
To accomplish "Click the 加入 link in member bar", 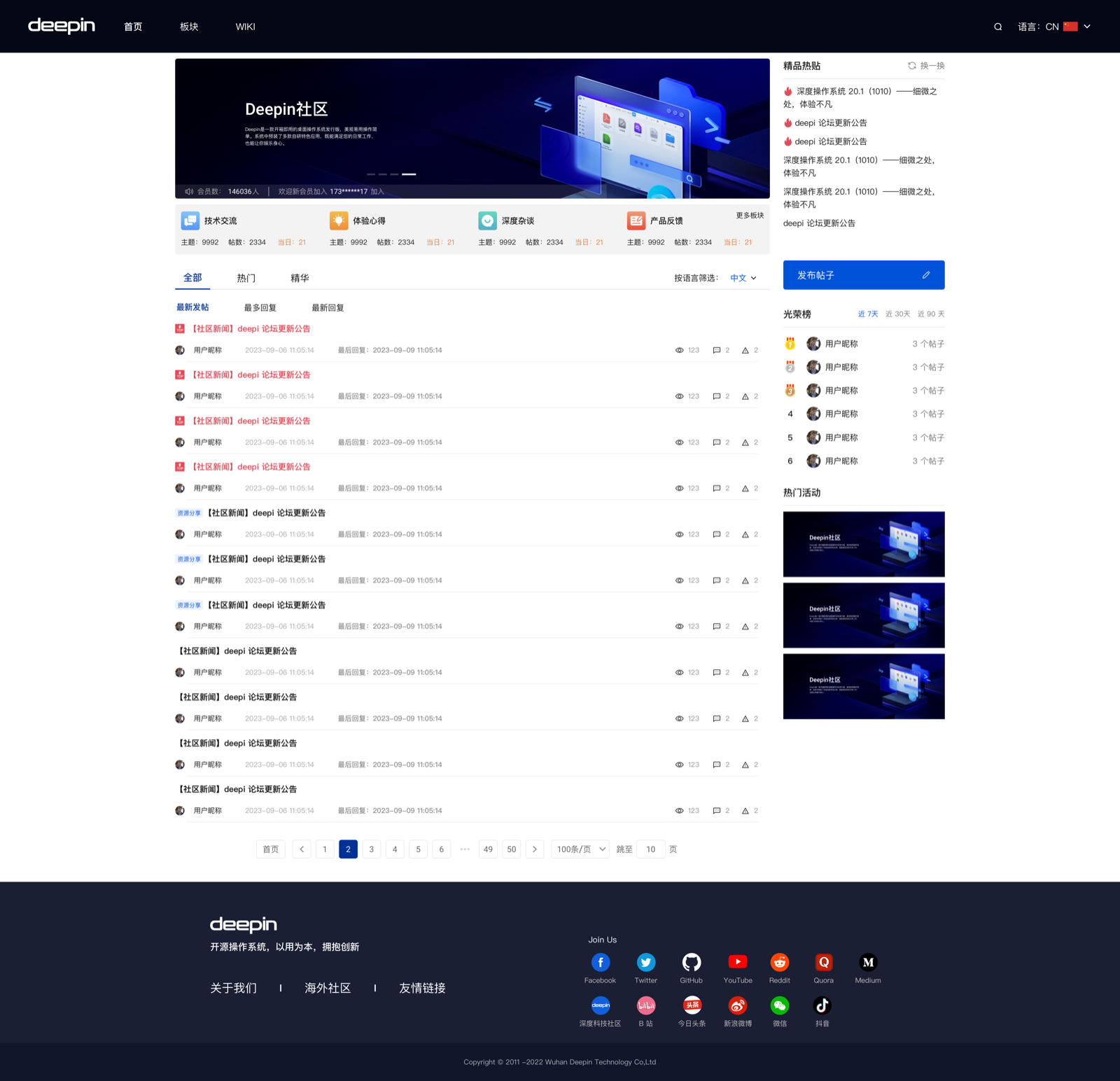I will point(377,192).
